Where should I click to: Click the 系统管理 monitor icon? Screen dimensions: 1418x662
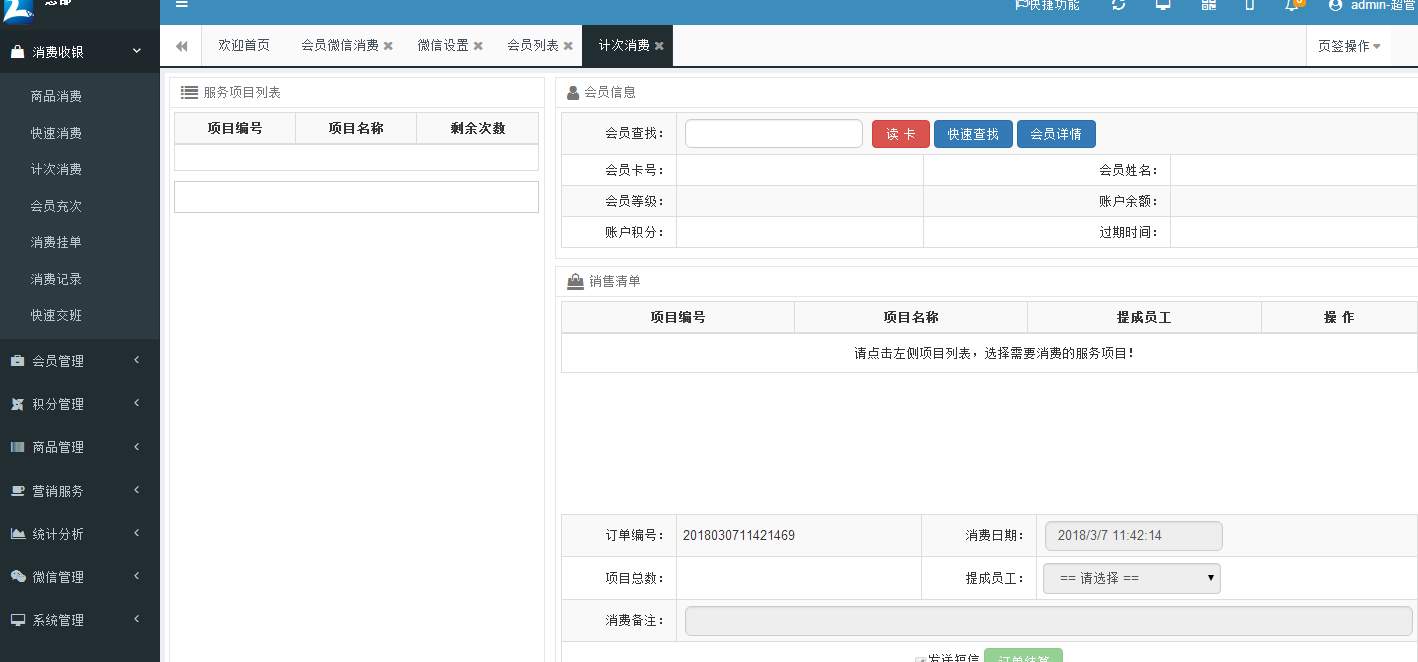click(x=17, y=620)
